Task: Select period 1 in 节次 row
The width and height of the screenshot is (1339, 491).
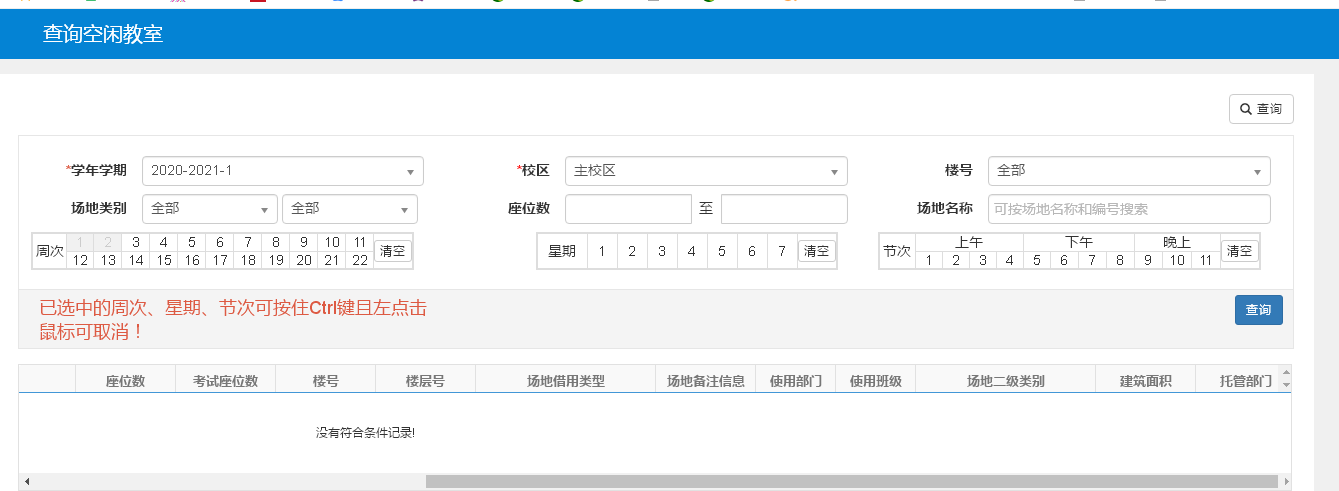Action: click(929, 260)
